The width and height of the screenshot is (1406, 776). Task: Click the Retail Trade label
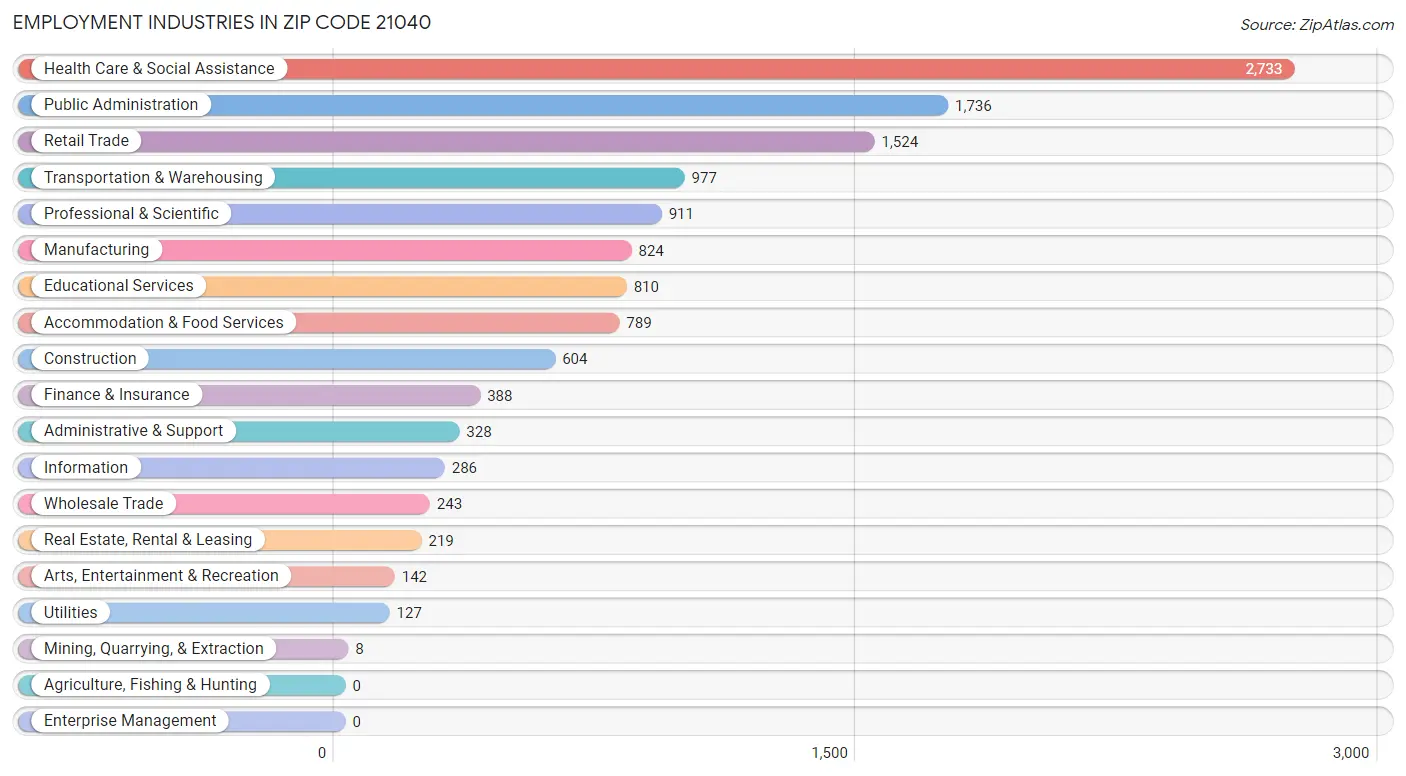pyautogui.click(x=86, y=141)
